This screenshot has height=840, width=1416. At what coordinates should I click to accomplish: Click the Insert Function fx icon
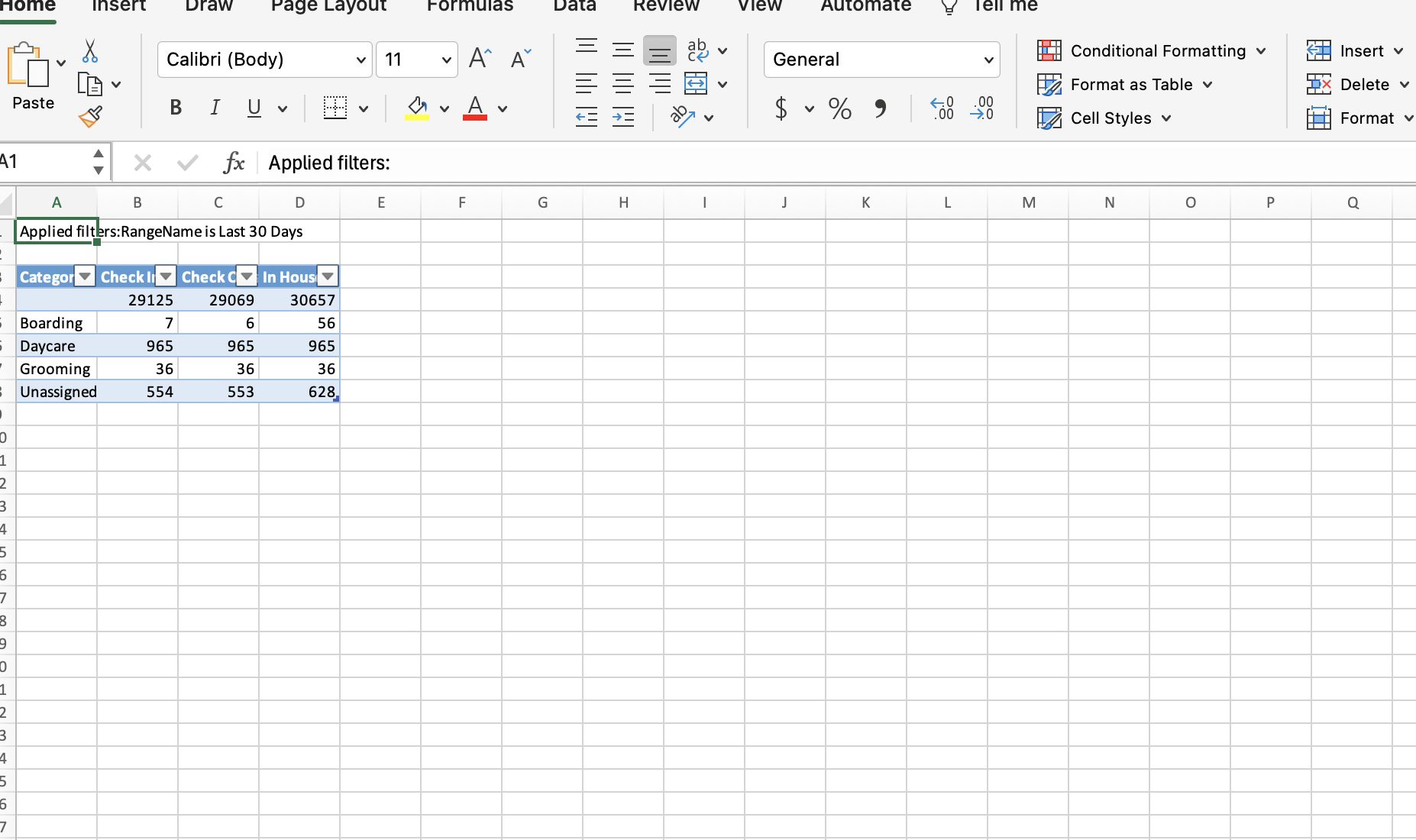234,163
